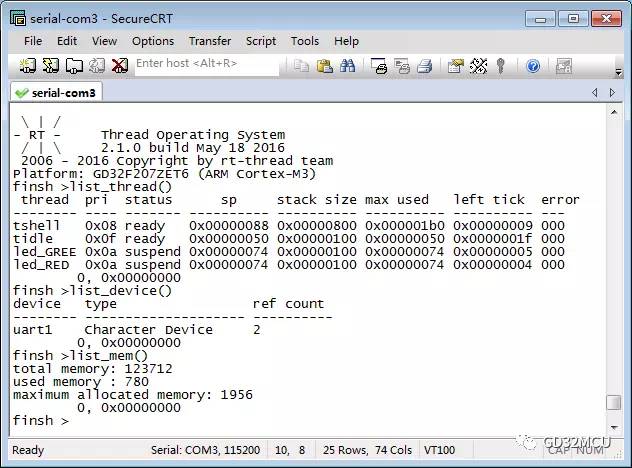Open the Script menu

point(261,41)
